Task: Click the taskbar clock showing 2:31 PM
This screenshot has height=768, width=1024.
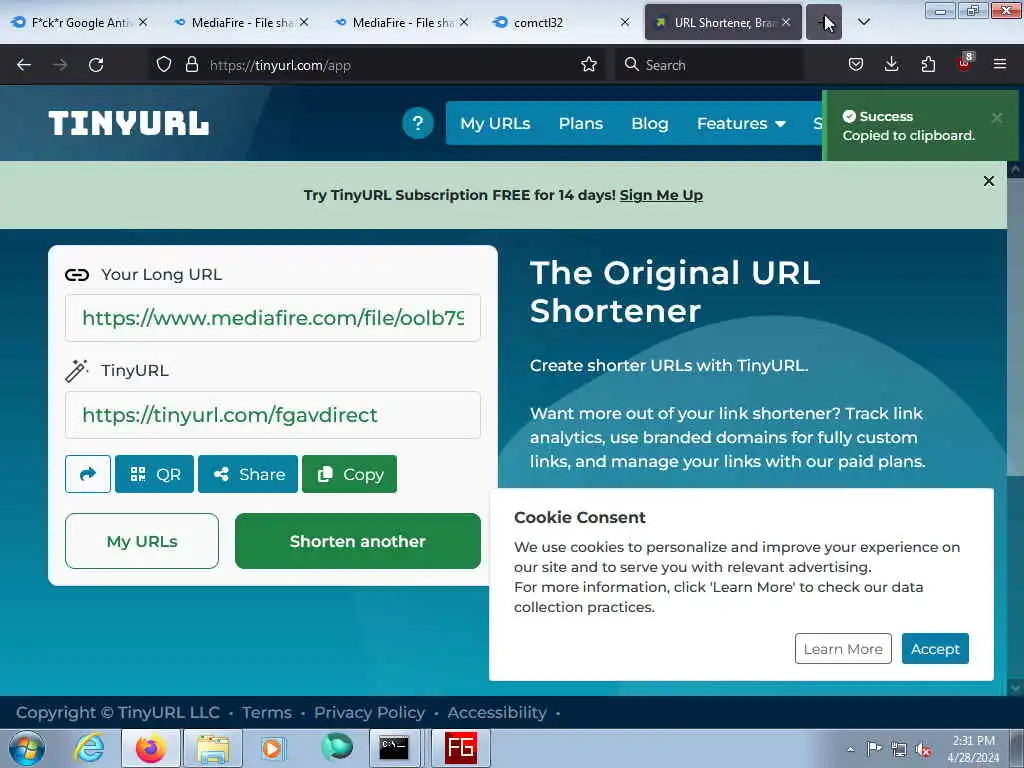Action: (973, 749)
